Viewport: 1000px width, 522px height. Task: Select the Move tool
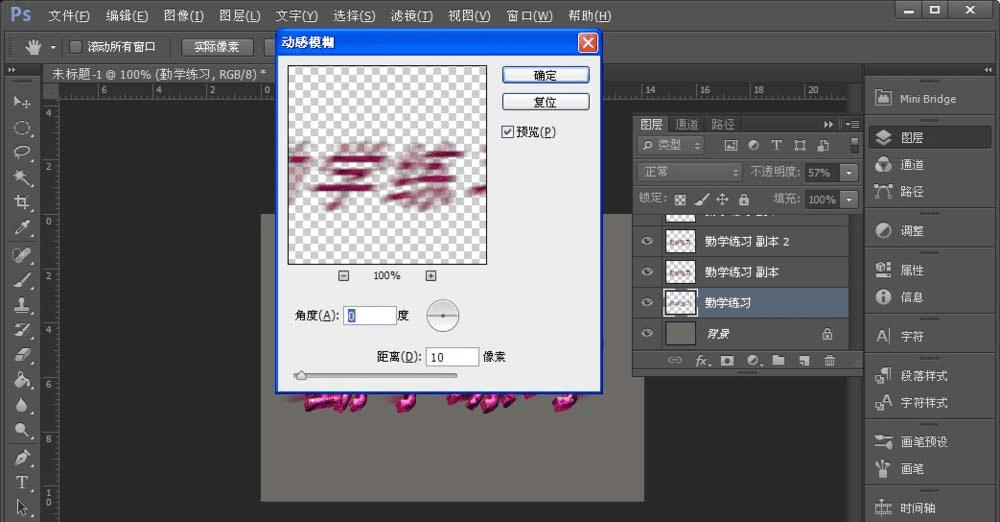22,102
